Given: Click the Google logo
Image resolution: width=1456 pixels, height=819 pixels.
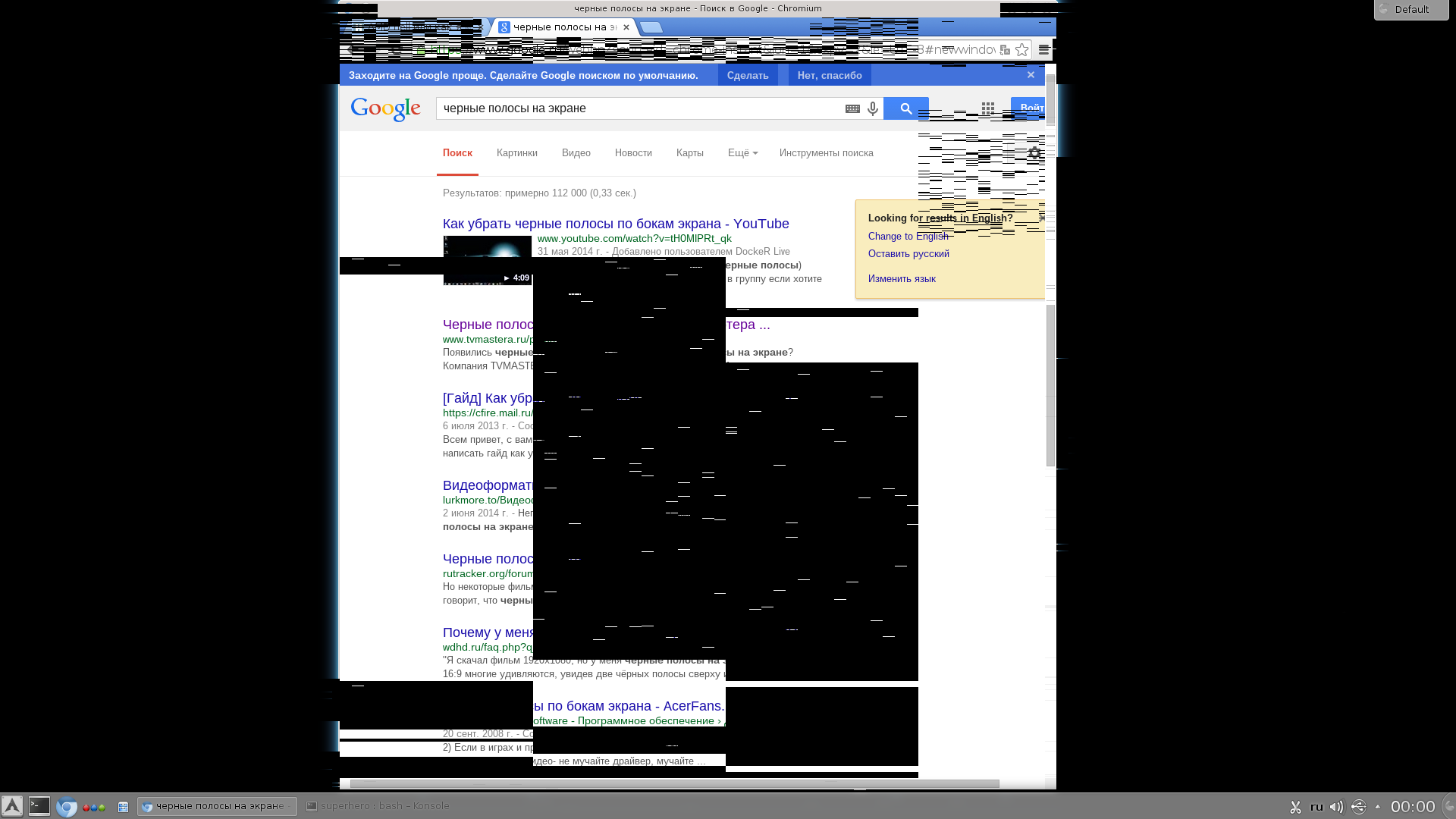Looking at the screenshot, I should [385, 109].
